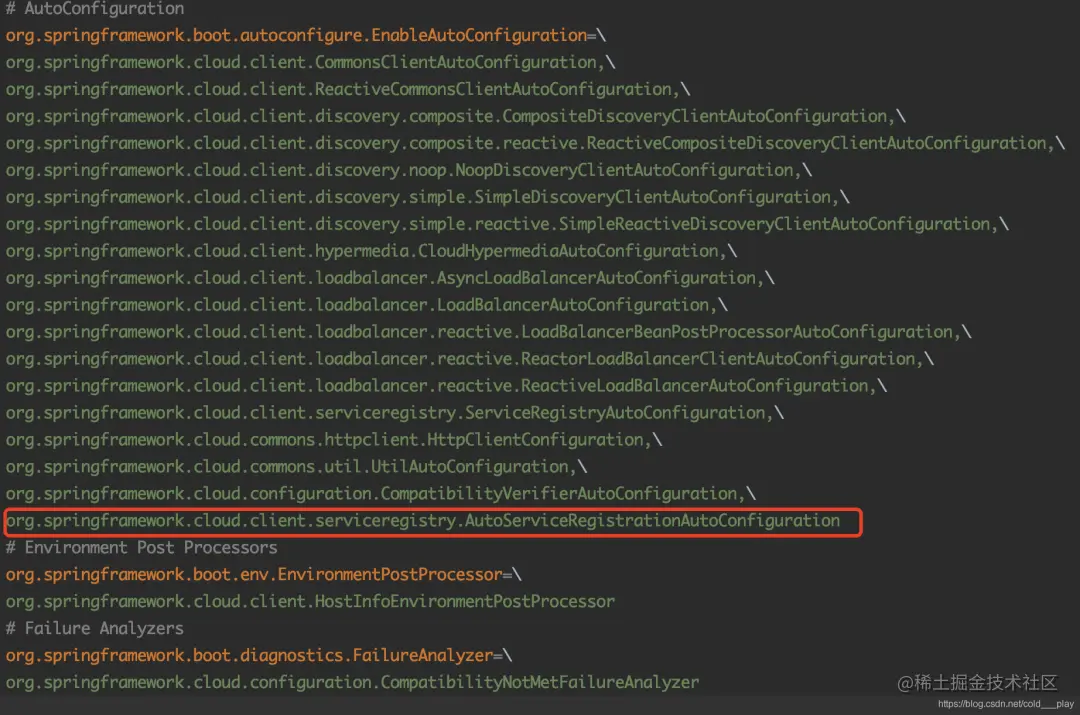This screenshot has height=715, width=1080.
Task: Click the '# Failure Analyzers' comment
Action: 94,628
